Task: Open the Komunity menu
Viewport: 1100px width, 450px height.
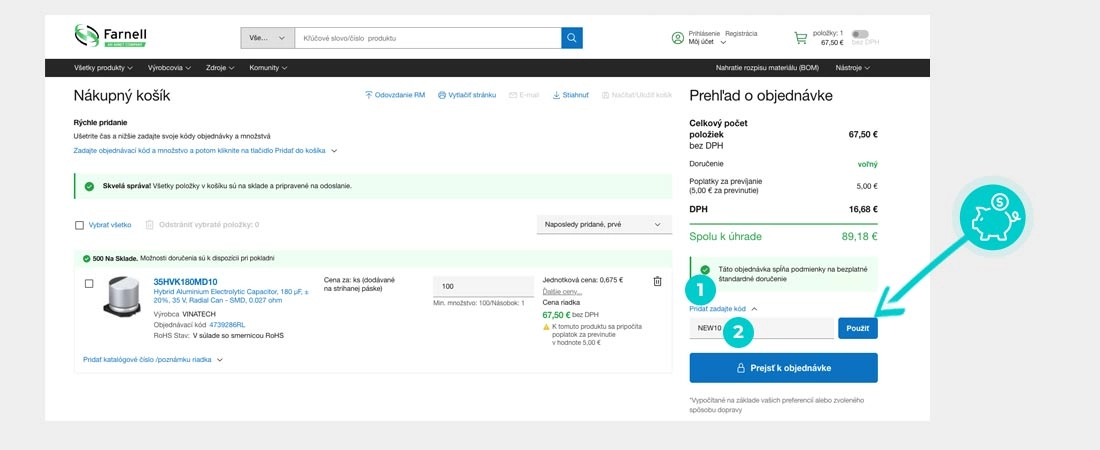Action: pos(268,68)
